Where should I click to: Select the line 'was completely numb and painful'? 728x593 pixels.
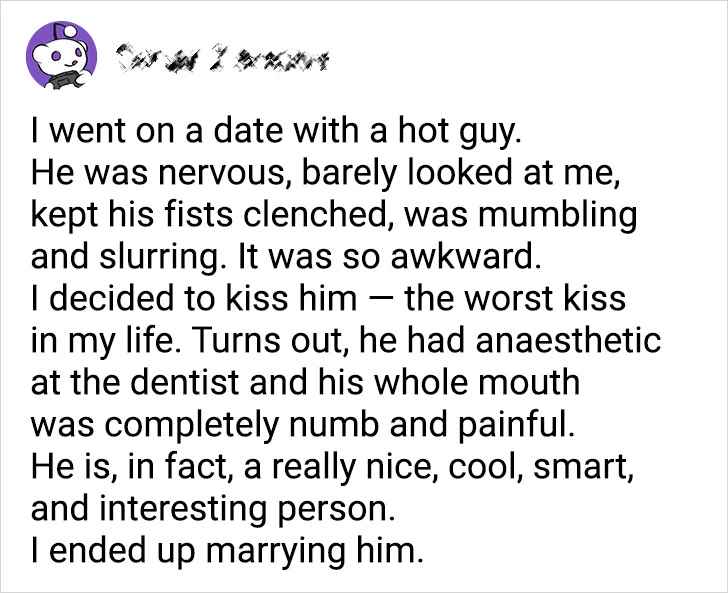coord(303,424)
